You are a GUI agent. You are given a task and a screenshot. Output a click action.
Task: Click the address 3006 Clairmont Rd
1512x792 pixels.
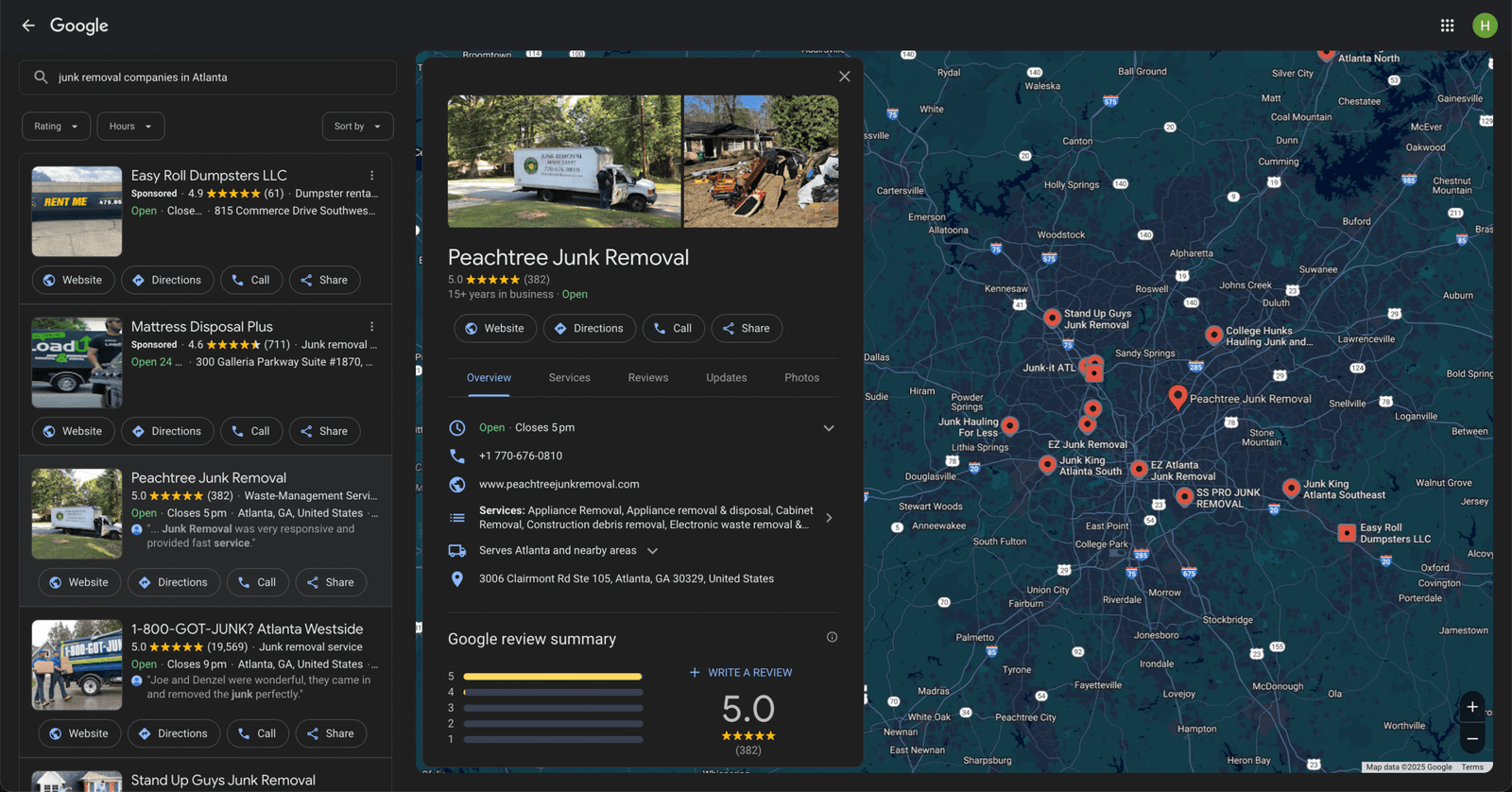627,578
